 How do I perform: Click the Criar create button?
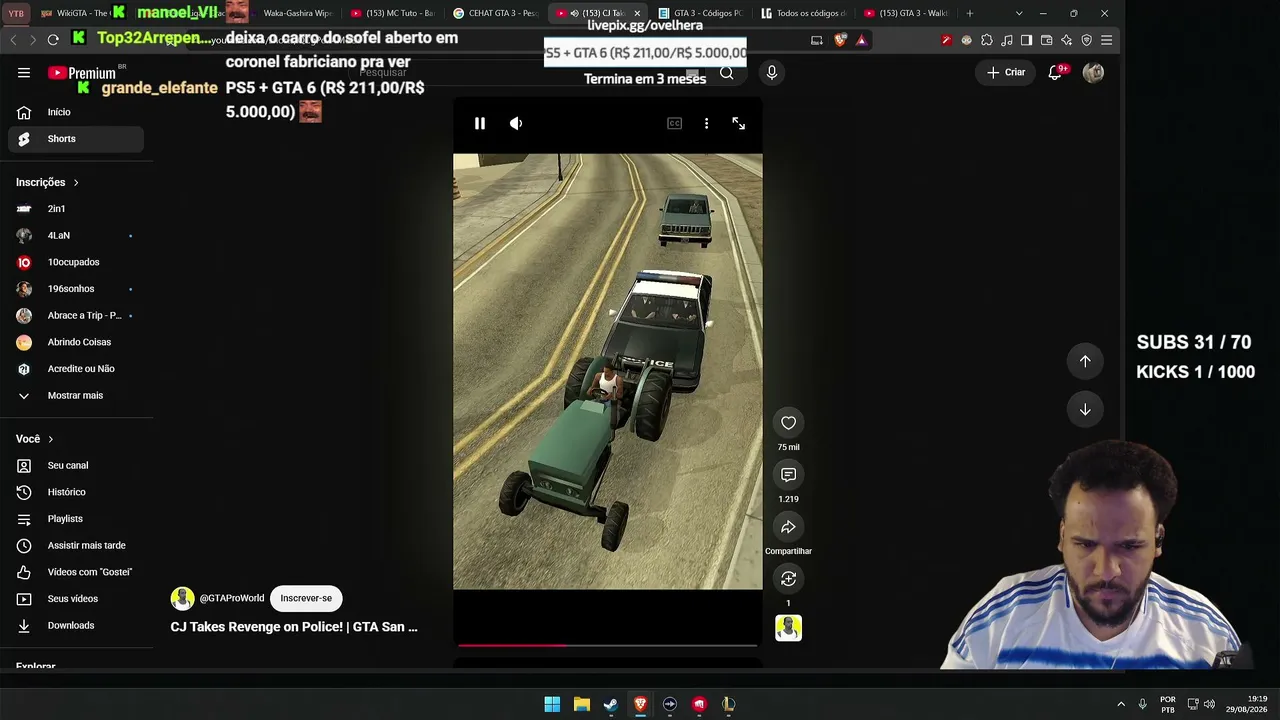click(1006, 73)
